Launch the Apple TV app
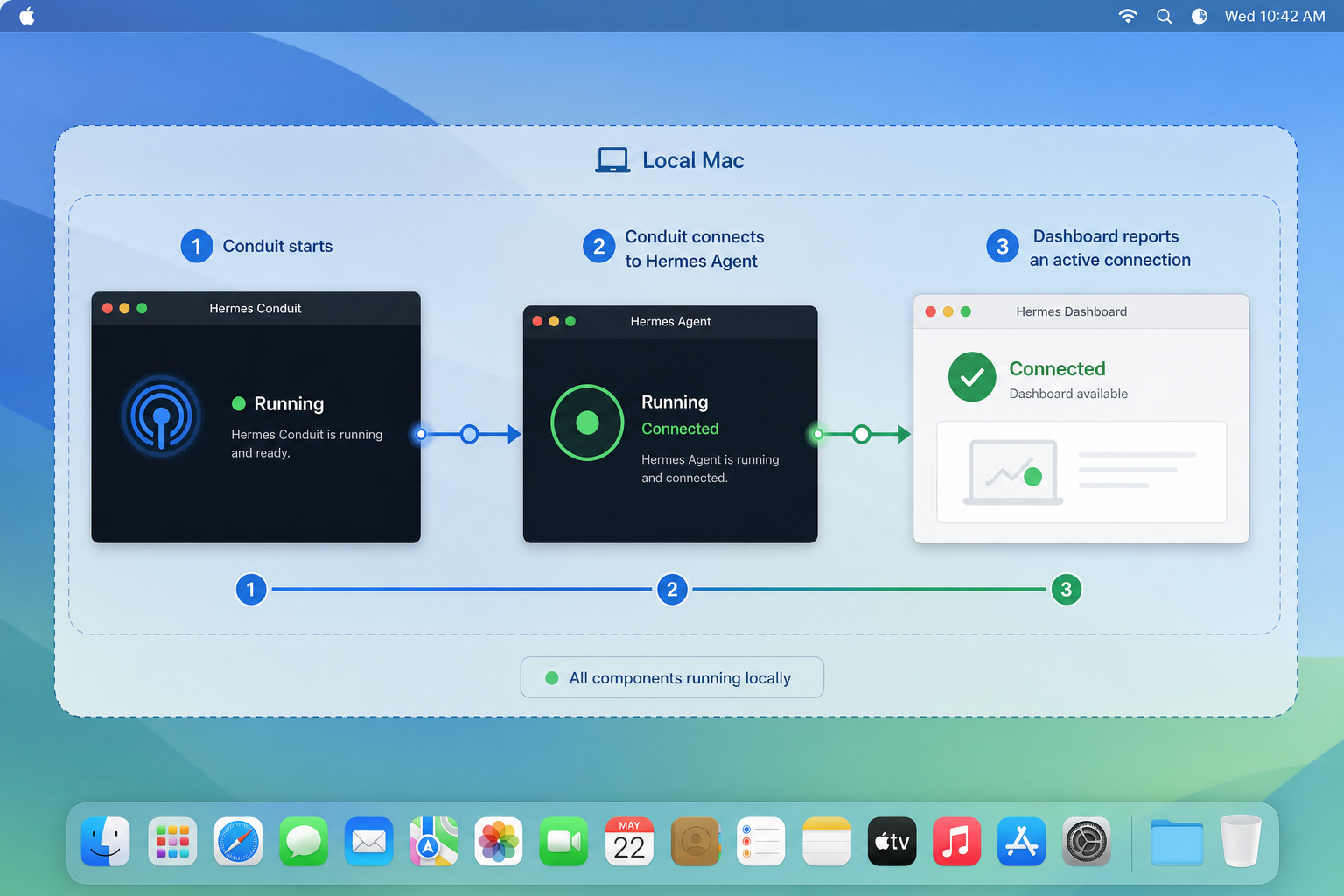 tap(892, 842)
